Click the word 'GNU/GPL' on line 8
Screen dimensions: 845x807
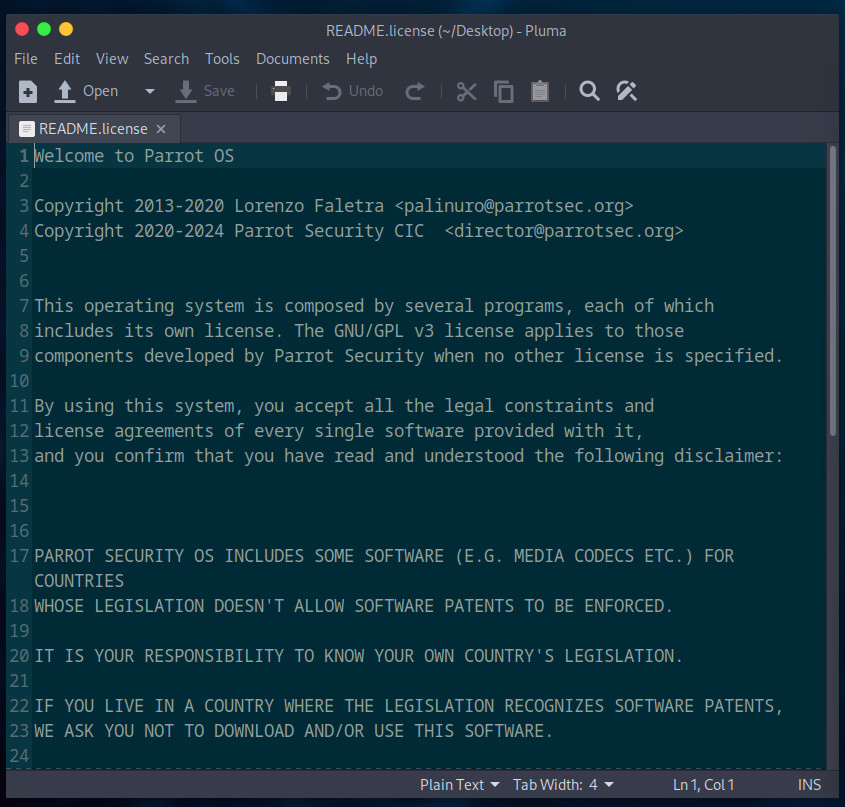pyautogui.click(x=369, y=330)
